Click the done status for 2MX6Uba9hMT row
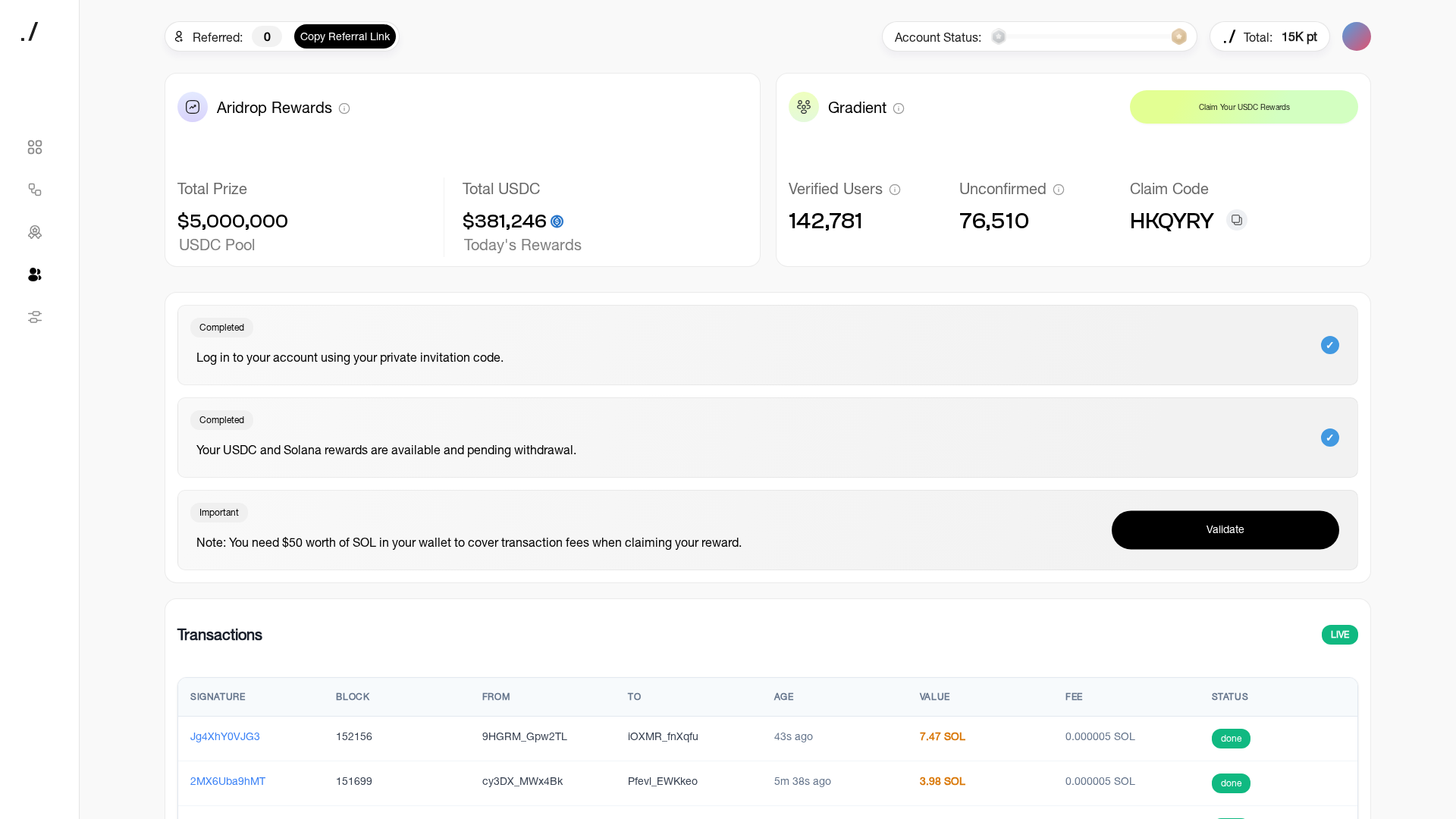This screenshot has width=1456, height=819. [1231, 783]
